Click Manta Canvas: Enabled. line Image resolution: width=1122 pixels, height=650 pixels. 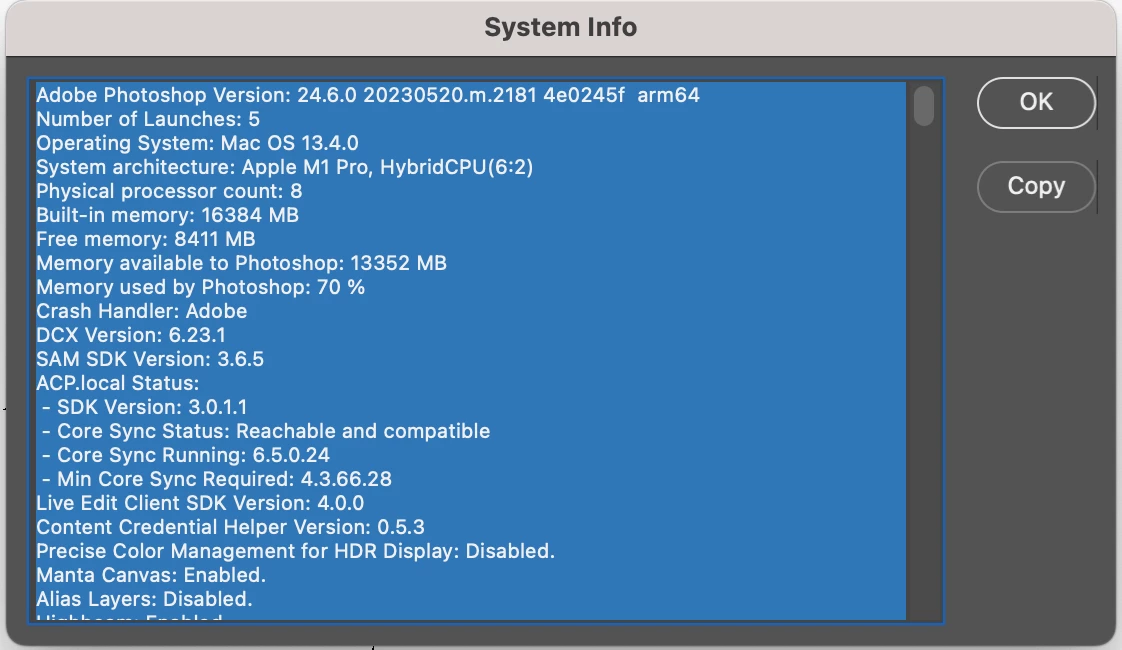point(151,575)
